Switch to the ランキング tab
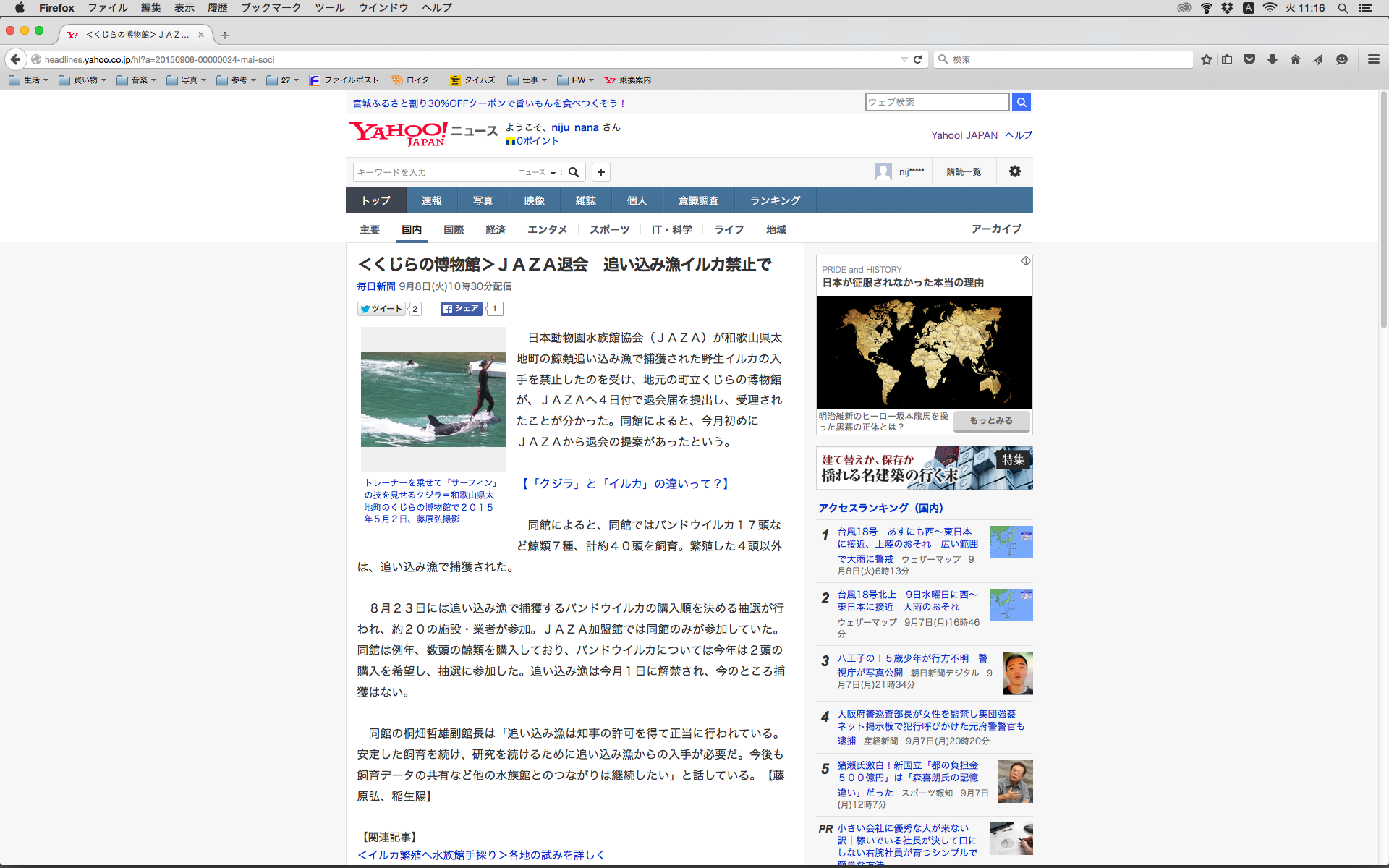1389x868 pixels. 775,200
